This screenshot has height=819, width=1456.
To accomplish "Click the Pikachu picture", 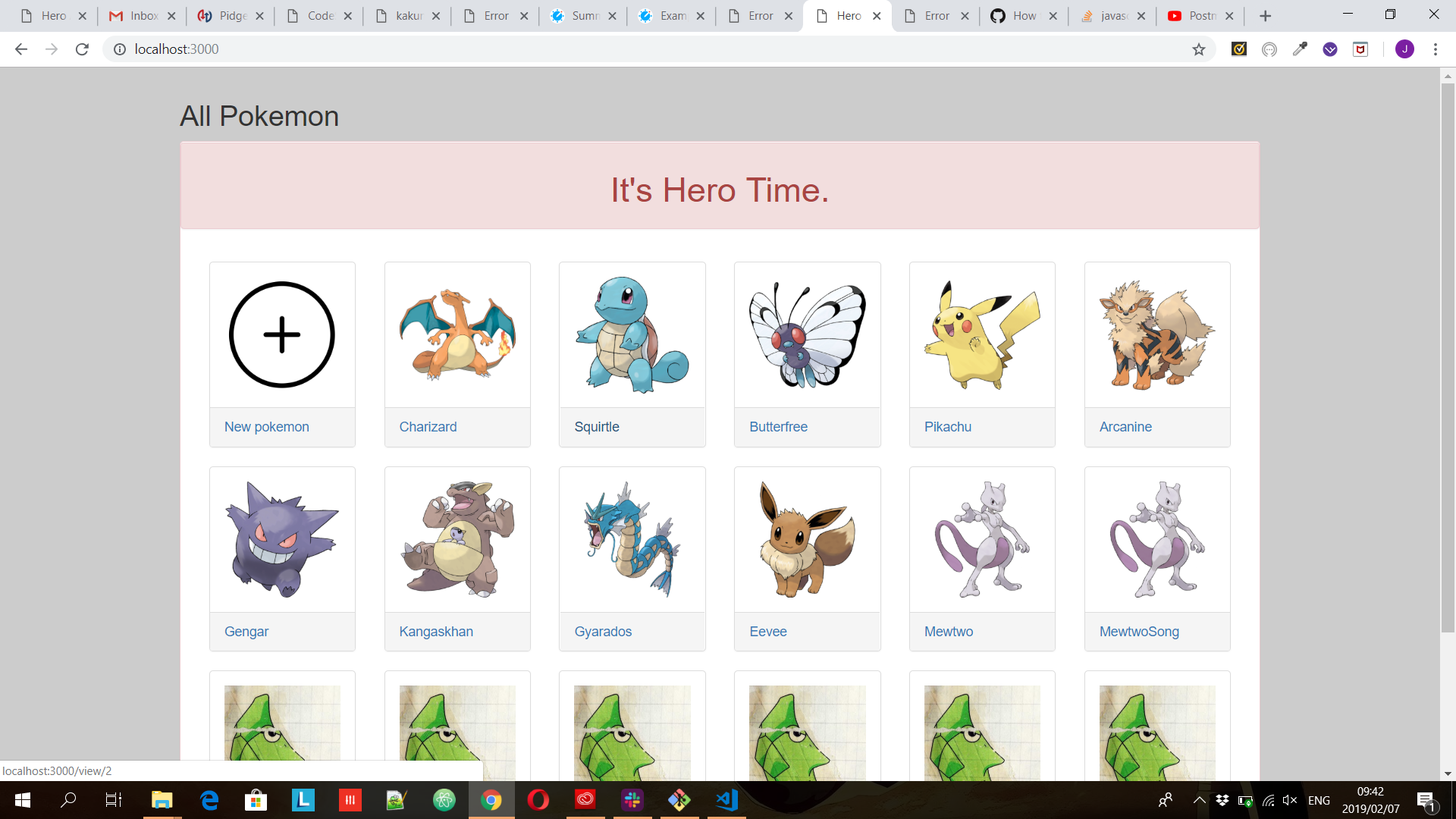I will pos(982,334).
